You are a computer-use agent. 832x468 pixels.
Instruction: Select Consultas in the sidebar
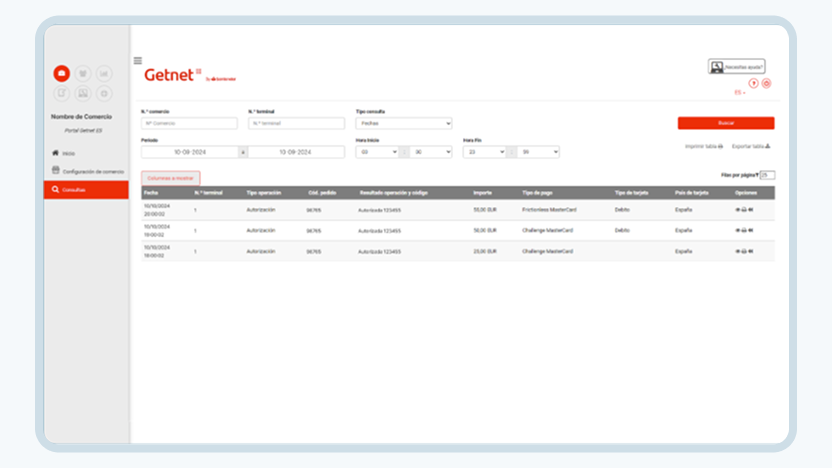point(86,189)
